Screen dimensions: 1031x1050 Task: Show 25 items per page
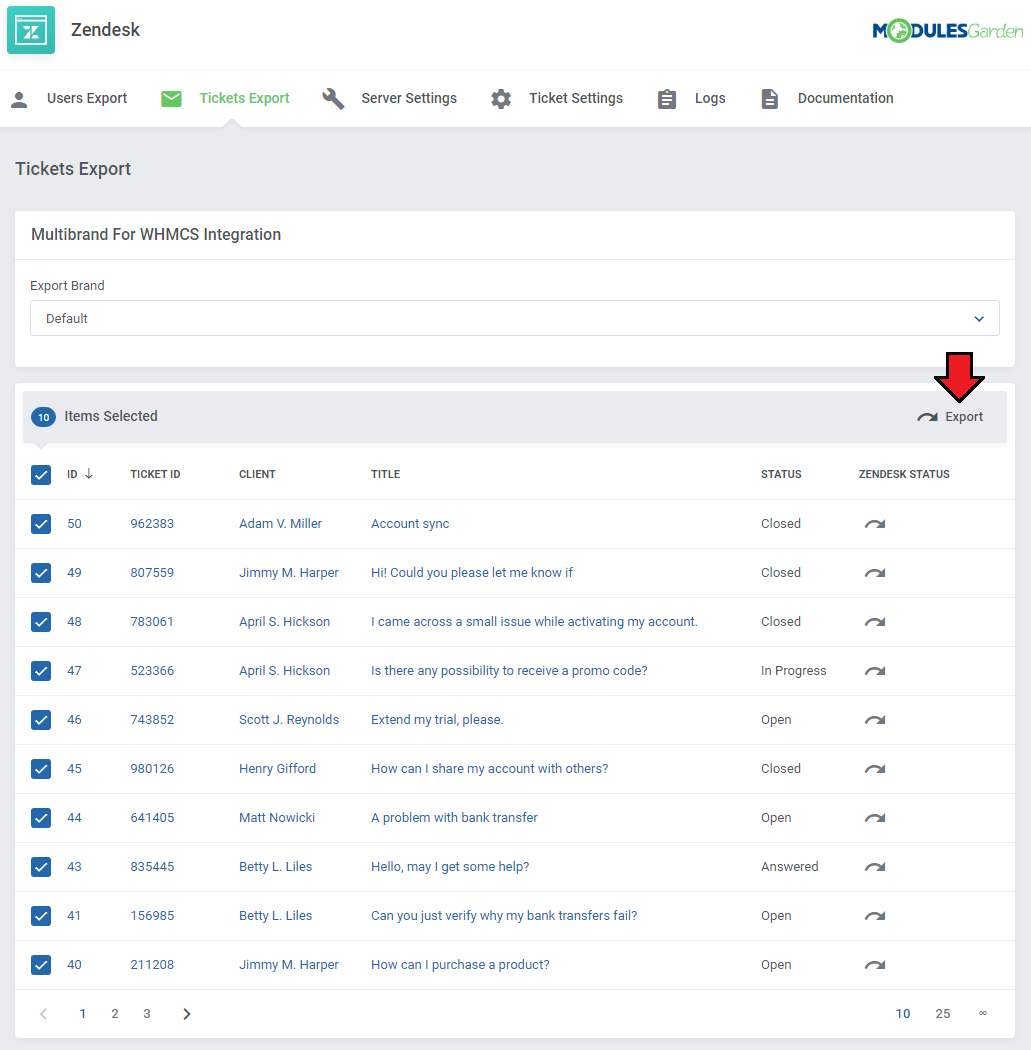[x=943, y=1014]
